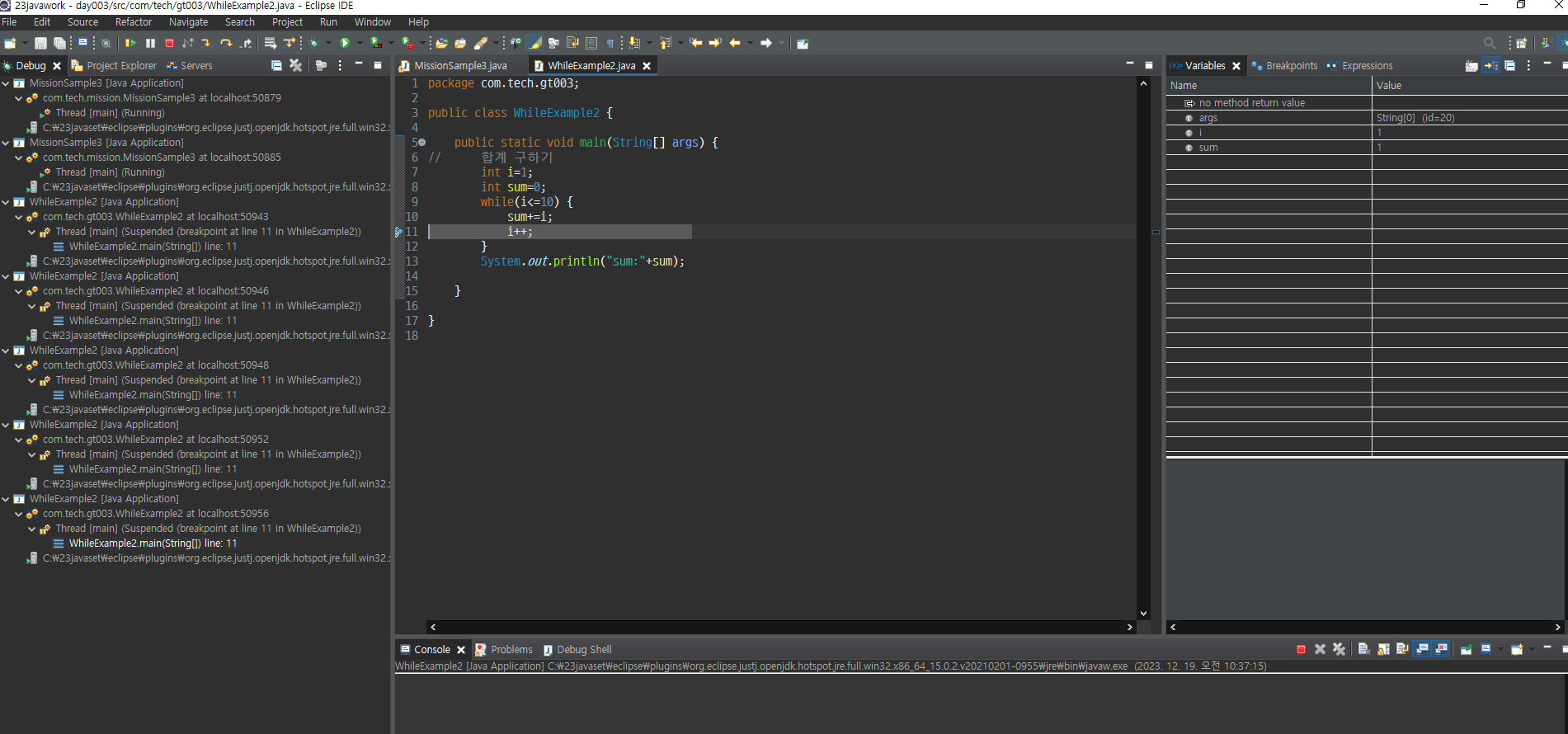Collapse thread under WhileExample2 at localhost:50948
Screen dimensions: 1568x734
[x=32, y=380]
